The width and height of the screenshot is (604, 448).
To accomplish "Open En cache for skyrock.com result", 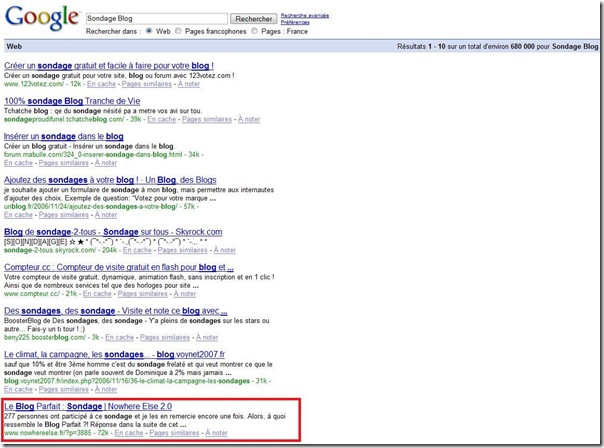I will click(x=137, y=250).
